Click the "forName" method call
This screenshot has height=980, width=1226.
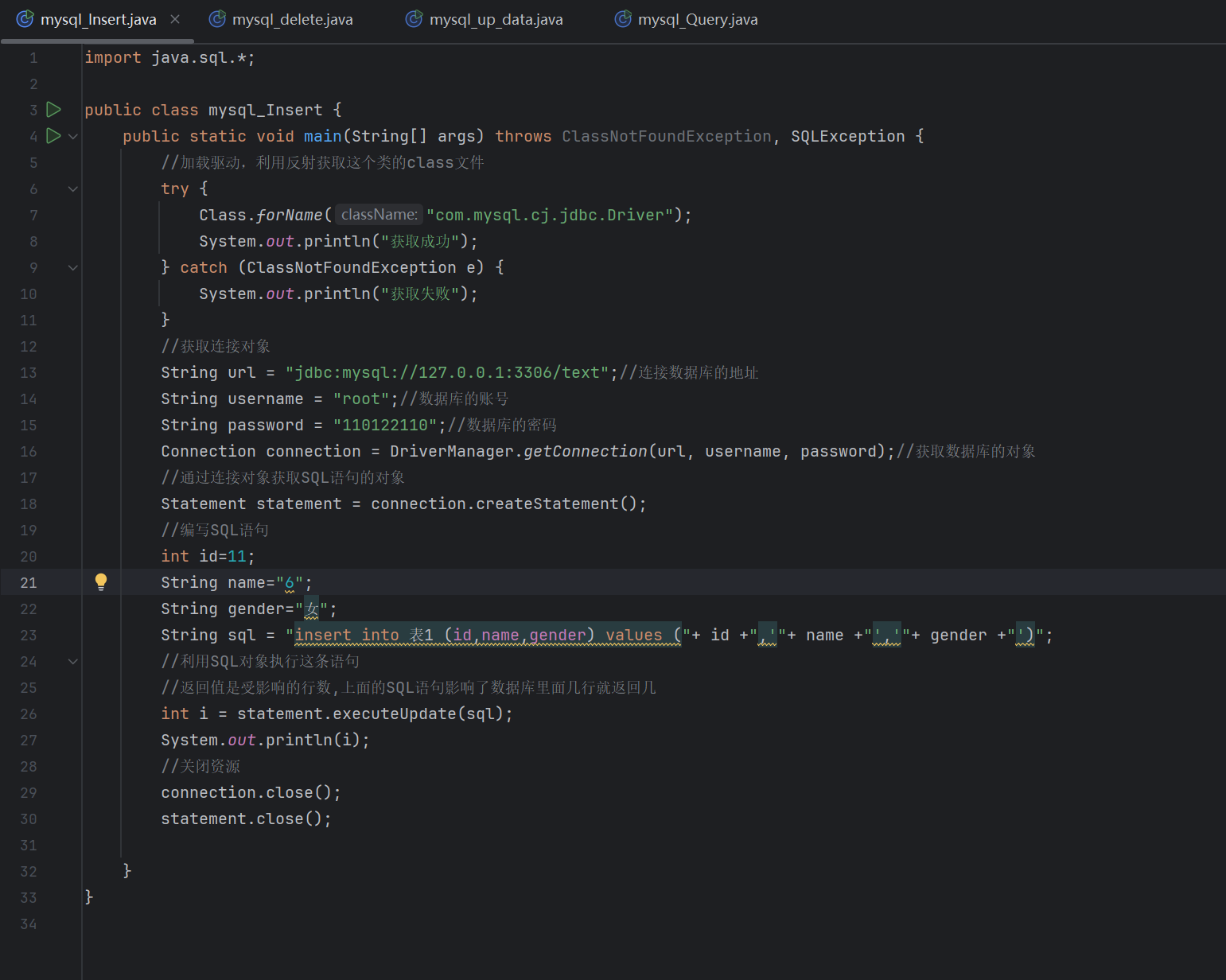[x=290, y=216]
